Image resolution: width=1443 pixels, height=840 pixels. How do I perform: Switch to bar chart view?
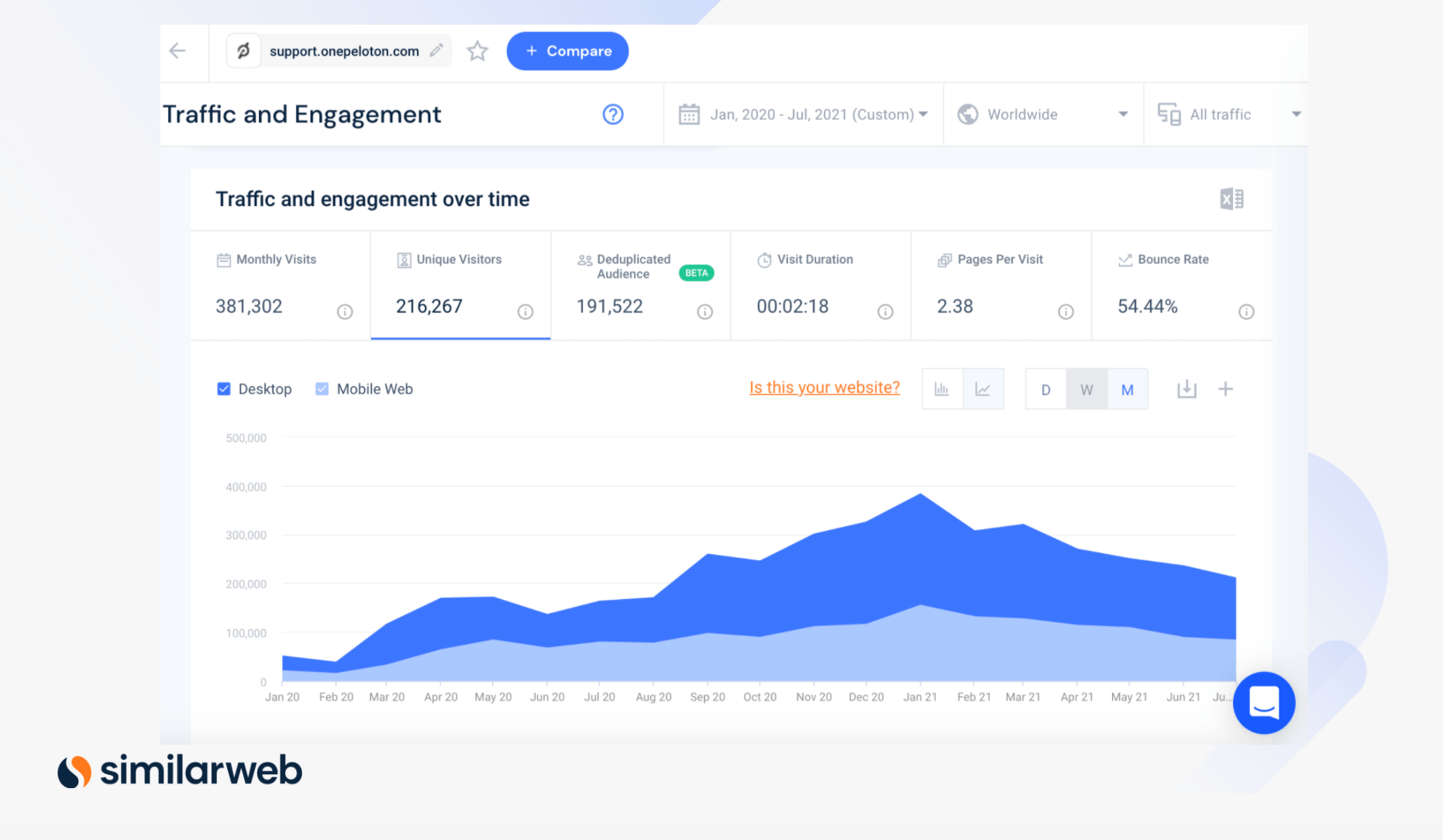(942, 389)
